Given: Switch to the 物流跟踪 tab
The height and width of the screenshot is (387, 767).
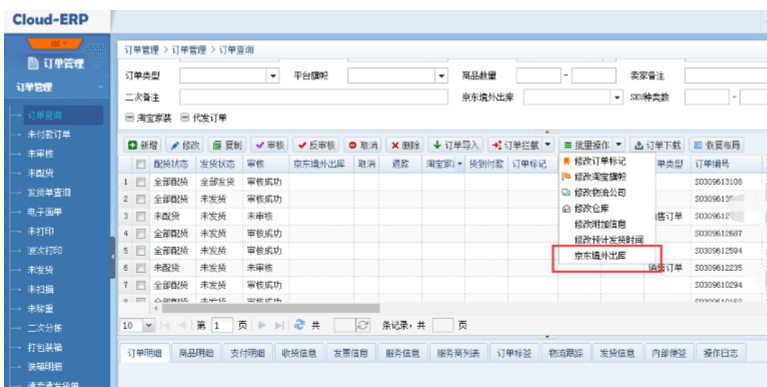Looking at the screenshot, I should [566, 353].
